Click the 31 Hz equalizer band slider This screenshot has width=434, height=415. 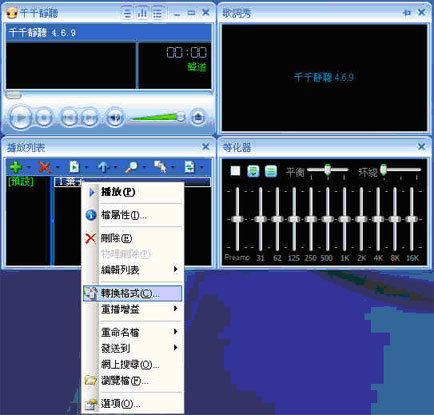coord(260,219)
